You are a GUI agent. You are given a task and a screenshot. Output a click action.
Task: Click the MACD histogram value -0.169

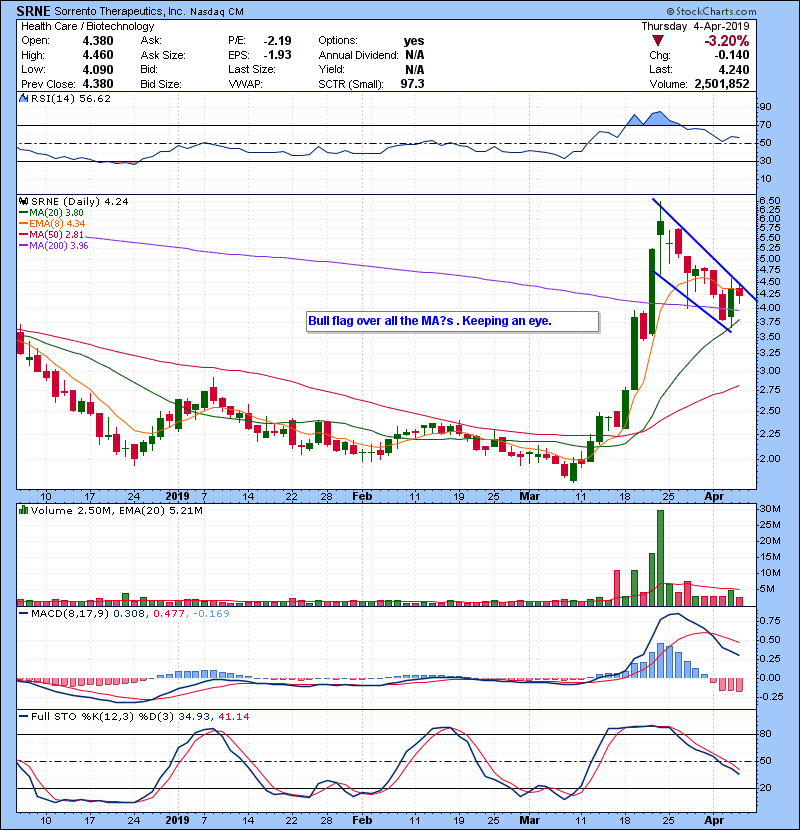[x=211, y=614]
